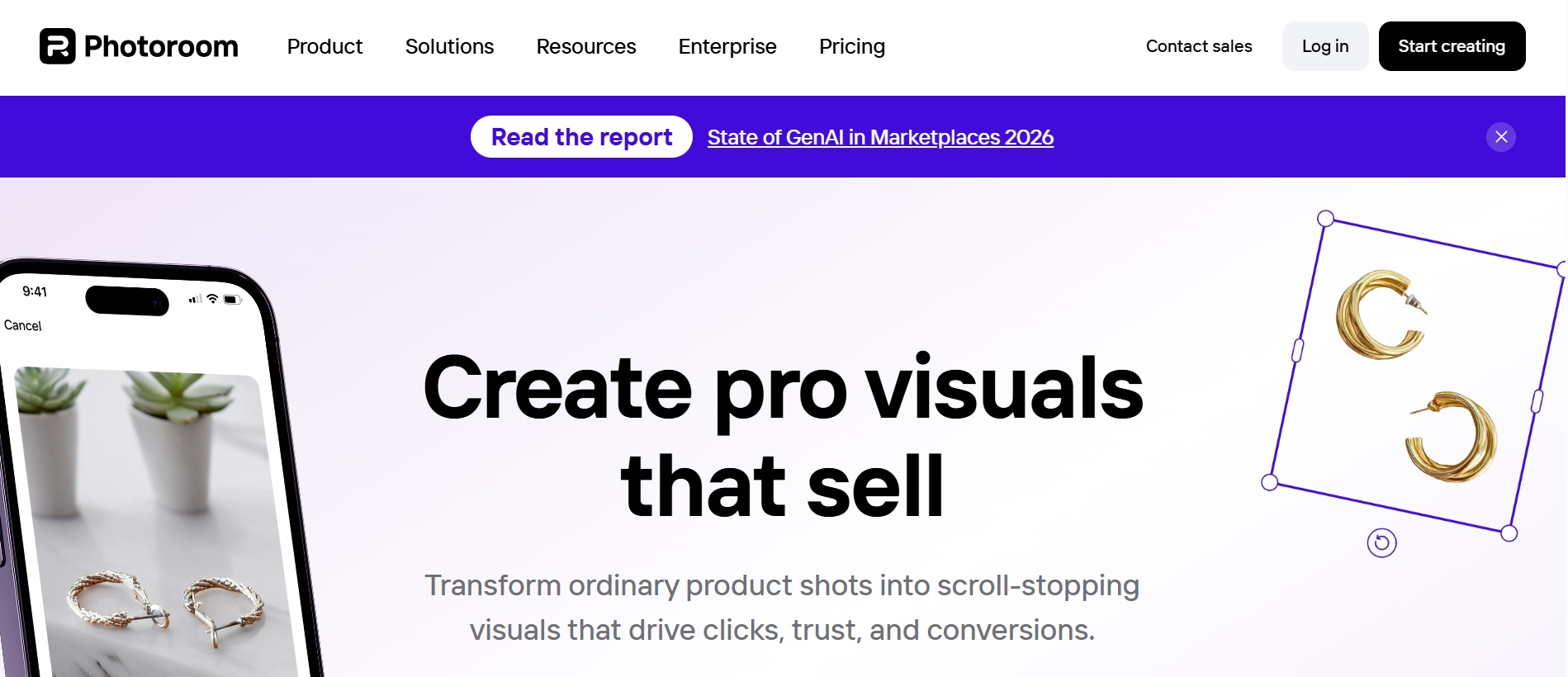Open the Resources dropdown menu
This screenshot has width=1568, height=677.
click(x=585, y=46)
